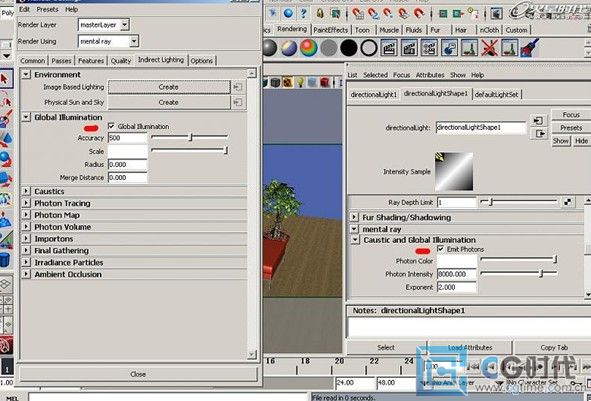Click the question mark help icon
This screenshot has height=401, width=591.
coord(304,13)
